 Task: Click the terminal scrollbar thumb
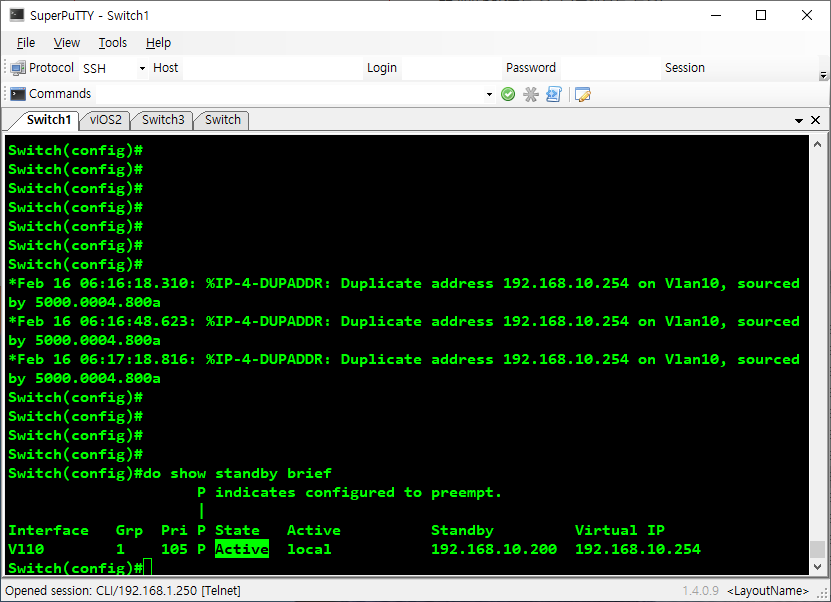(x=817, y=549)
